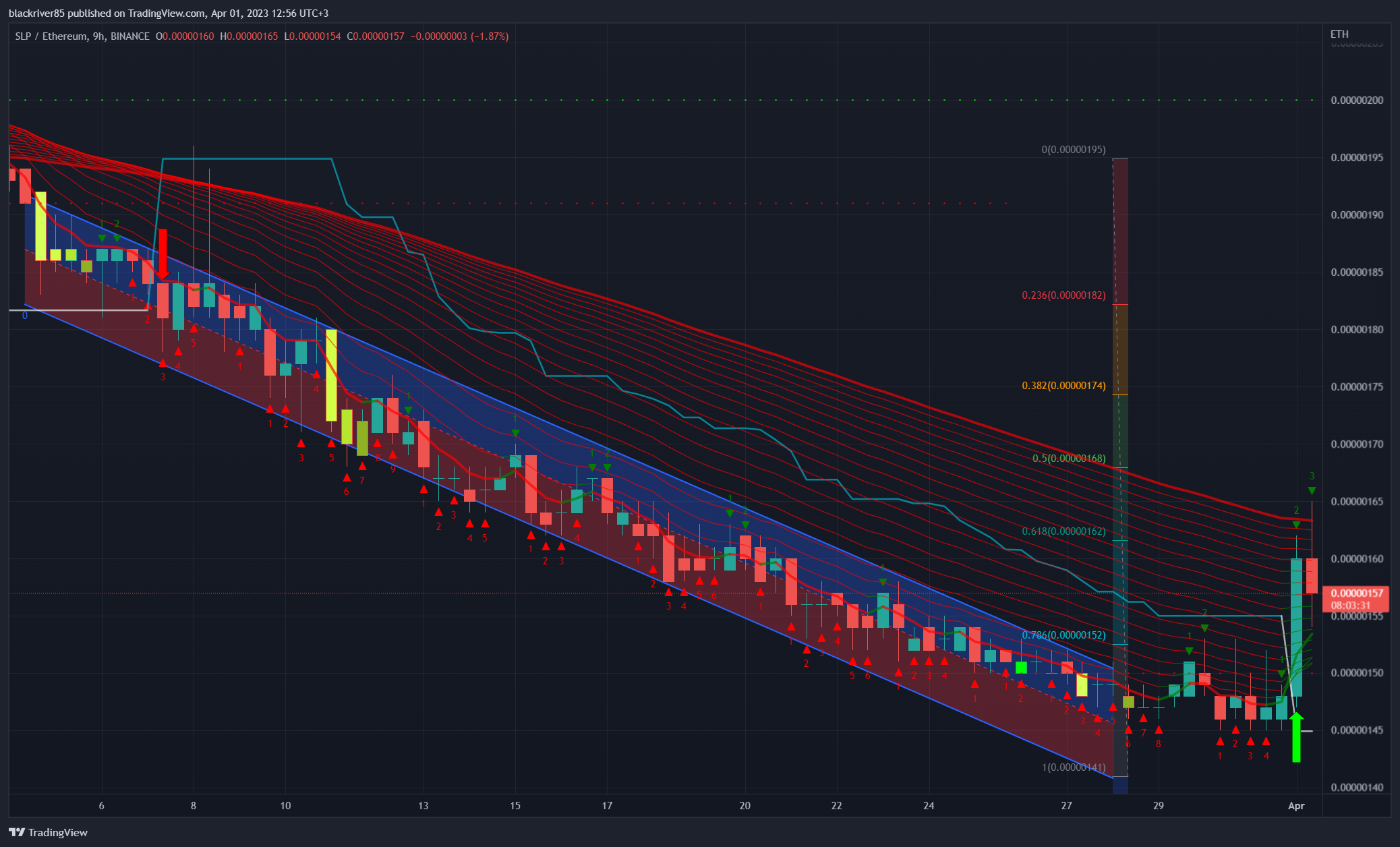Click the date axis label 8
Viewport: 1400px width, 847px height.
194,806
